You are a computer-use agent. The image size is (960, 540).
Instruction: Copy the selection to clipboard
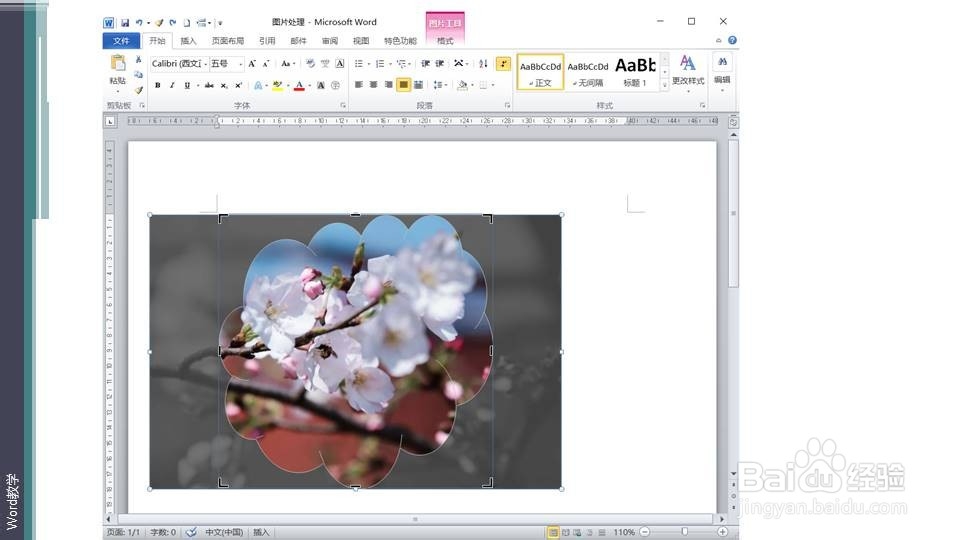click(x=138, y=75)
